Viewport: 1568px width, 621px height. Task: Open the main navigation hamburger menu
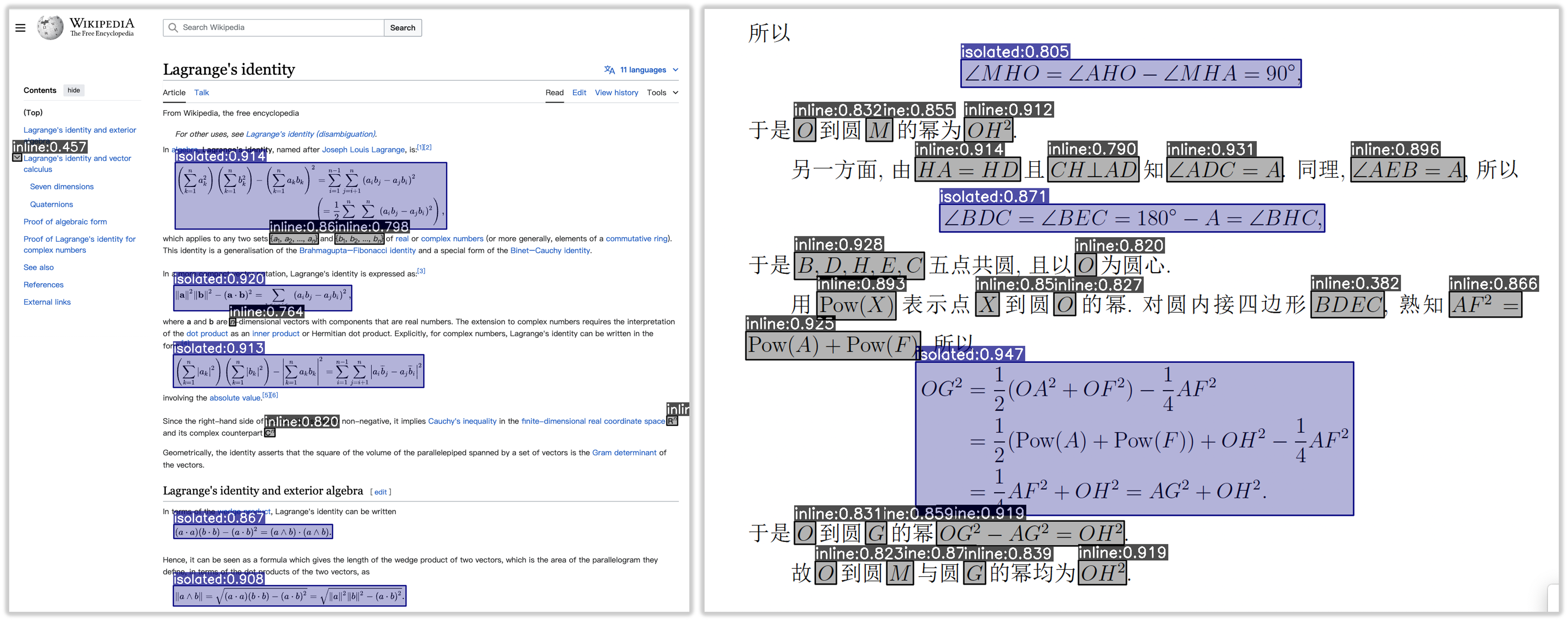pyautogui.click(x=20, y=28)
